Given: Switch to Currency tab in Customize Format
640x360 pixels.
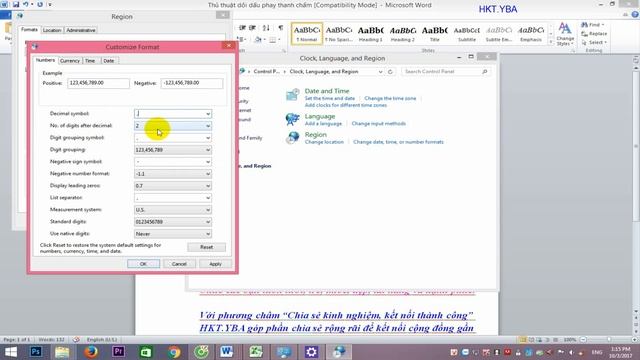Looking at the screenshot, I should pos(70,61).
